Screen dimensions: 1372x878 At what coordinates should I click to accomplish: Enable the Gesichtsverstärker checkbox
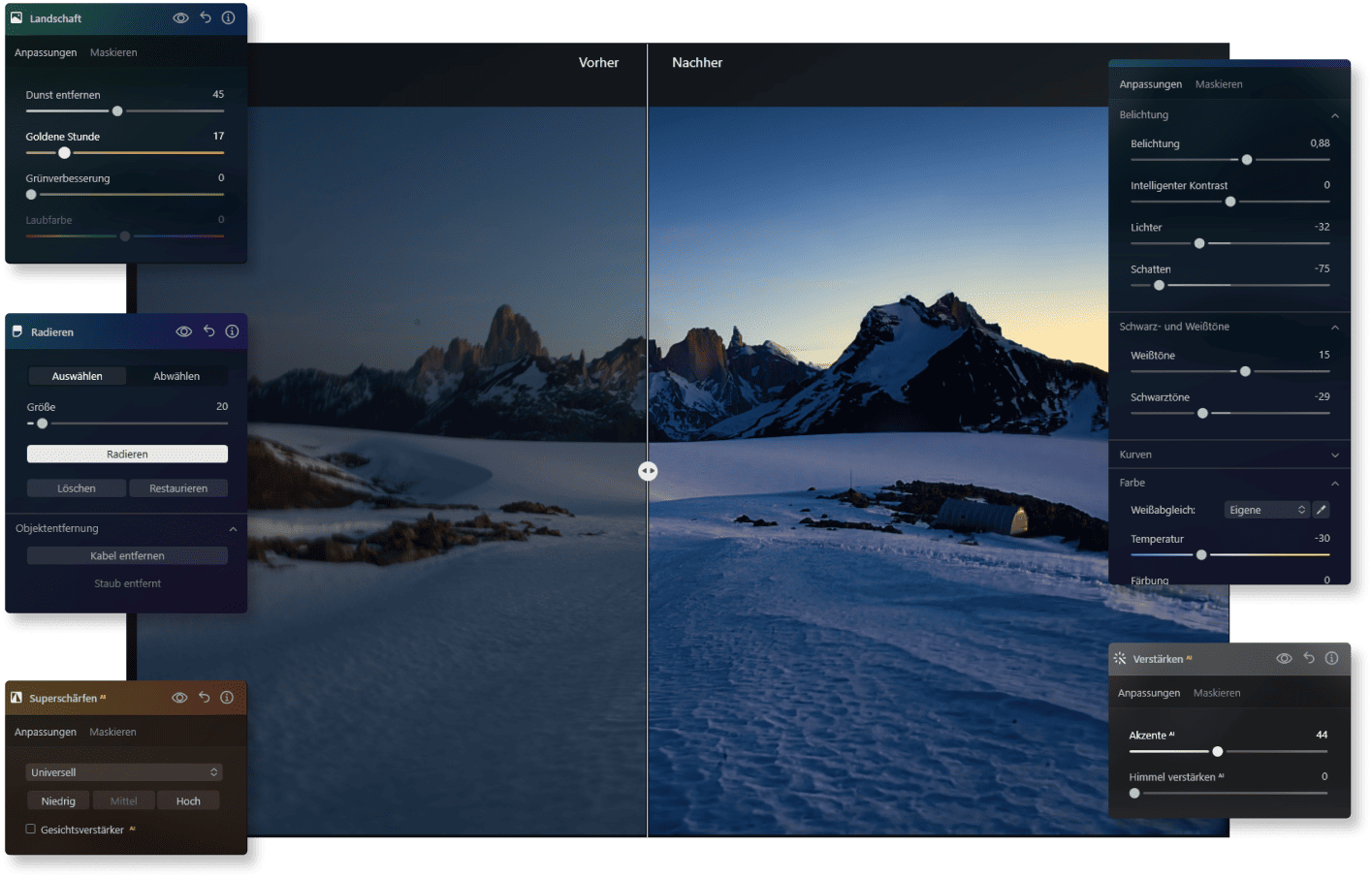tap(31, 830)
